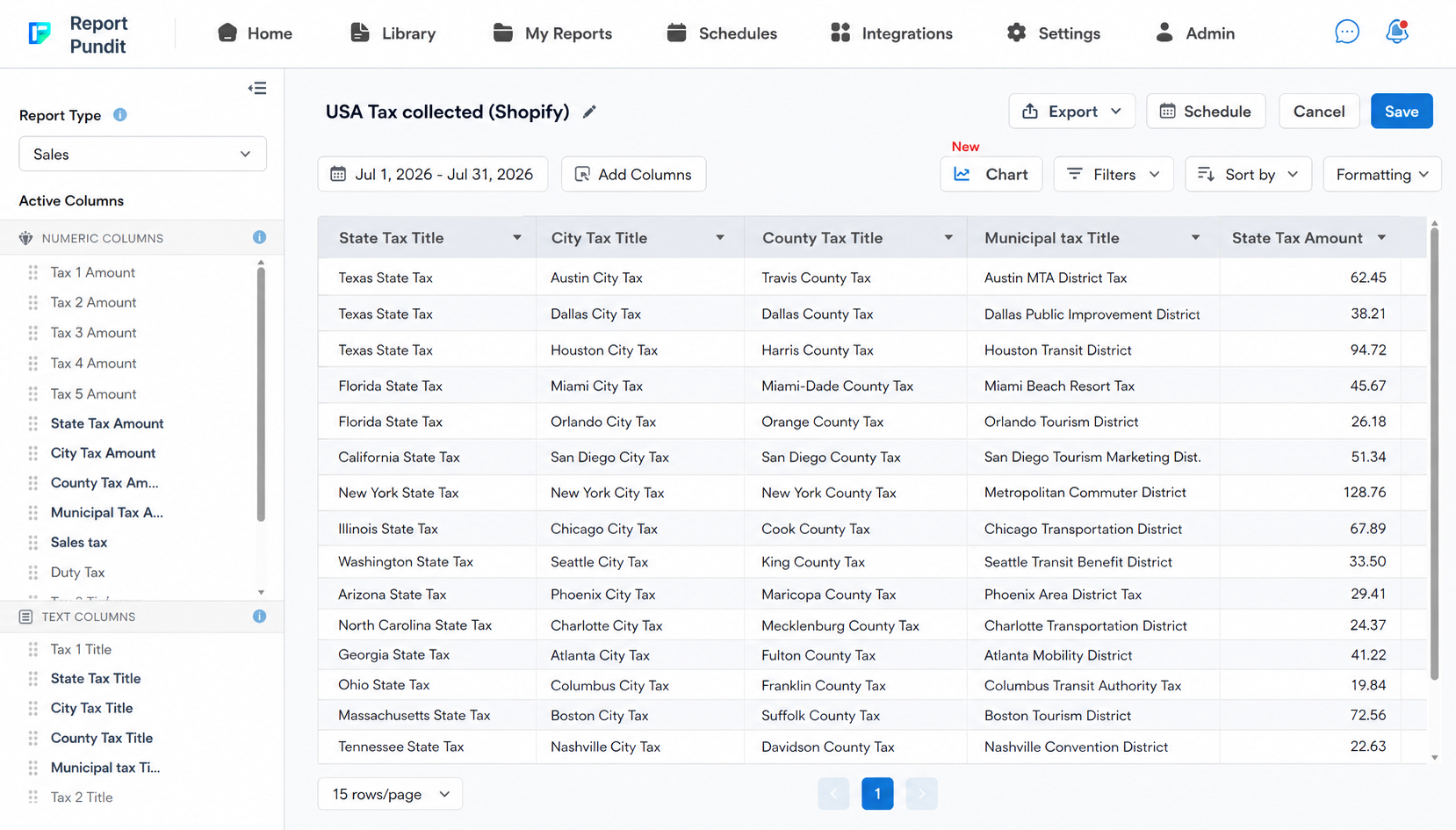1456x830 pixels.
Task: Open the Formatting dropdown
Action: 1381,174
